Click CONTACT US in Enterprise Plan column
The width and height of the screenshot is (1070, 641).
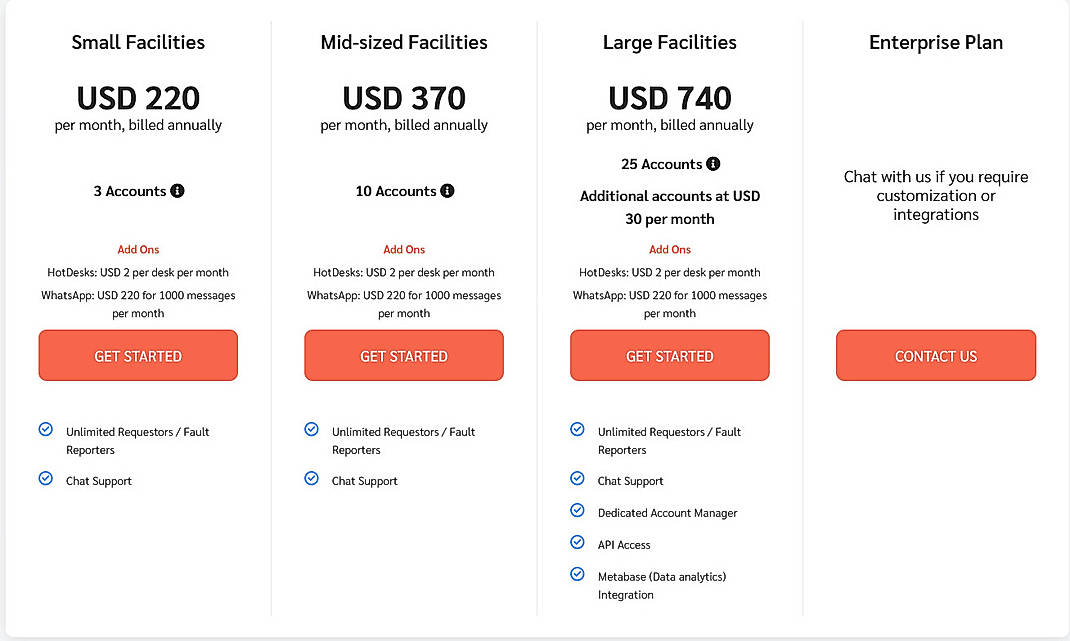click(x=935, y=355)
